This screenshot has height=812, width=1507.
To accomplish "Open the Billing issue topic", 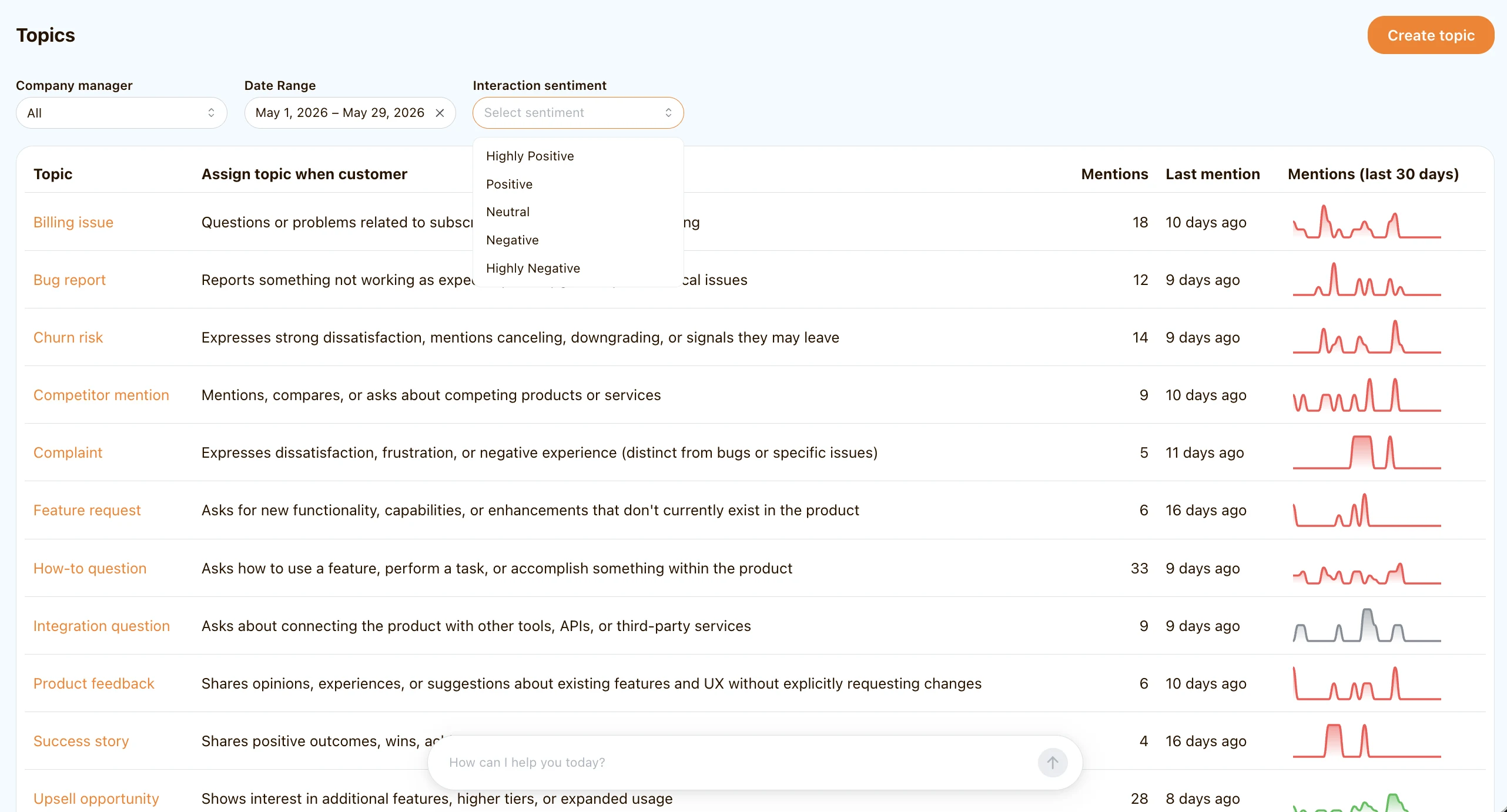I will (x=73, y=222).
